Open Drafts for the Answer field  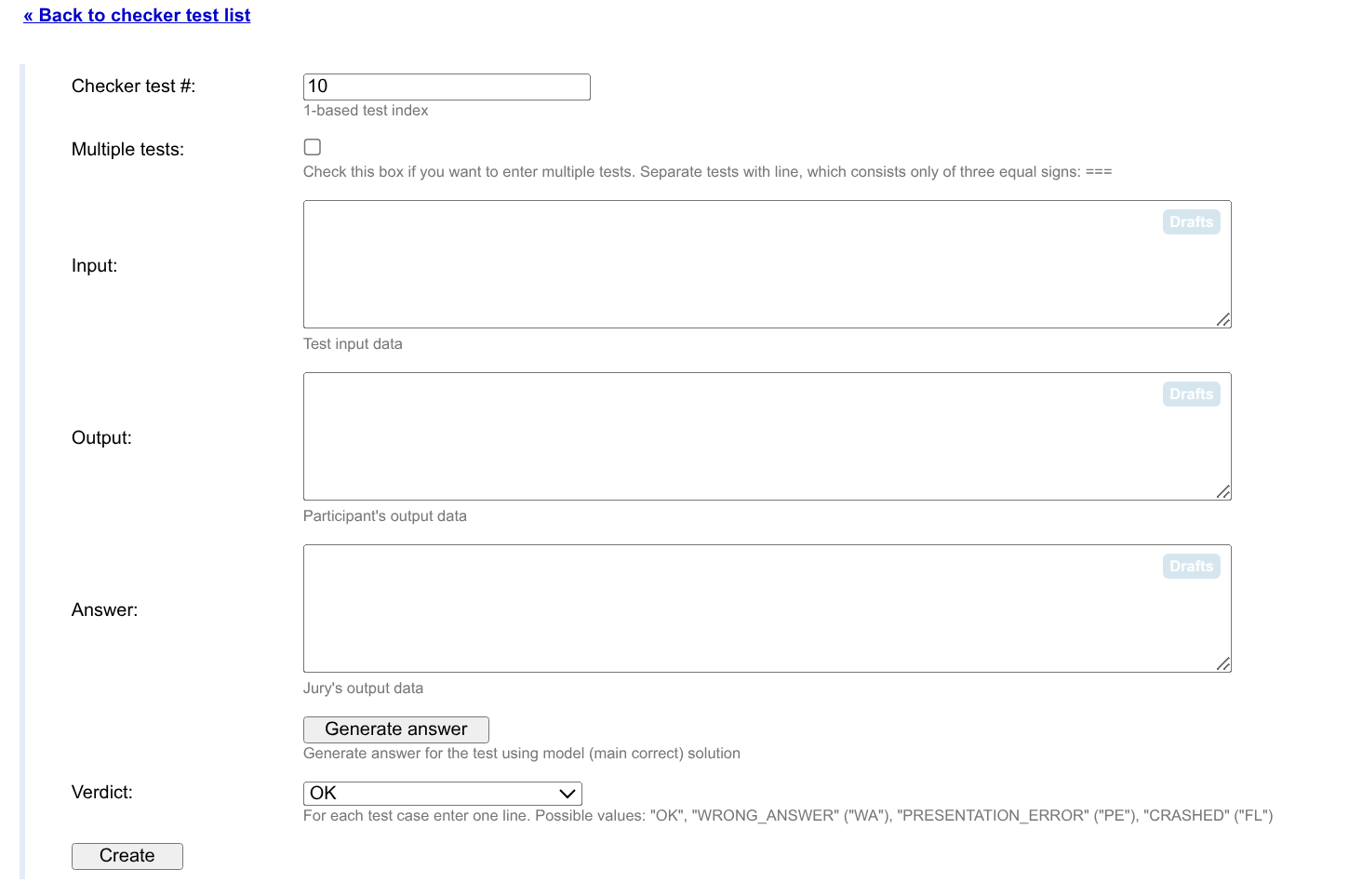point(1191,567)
